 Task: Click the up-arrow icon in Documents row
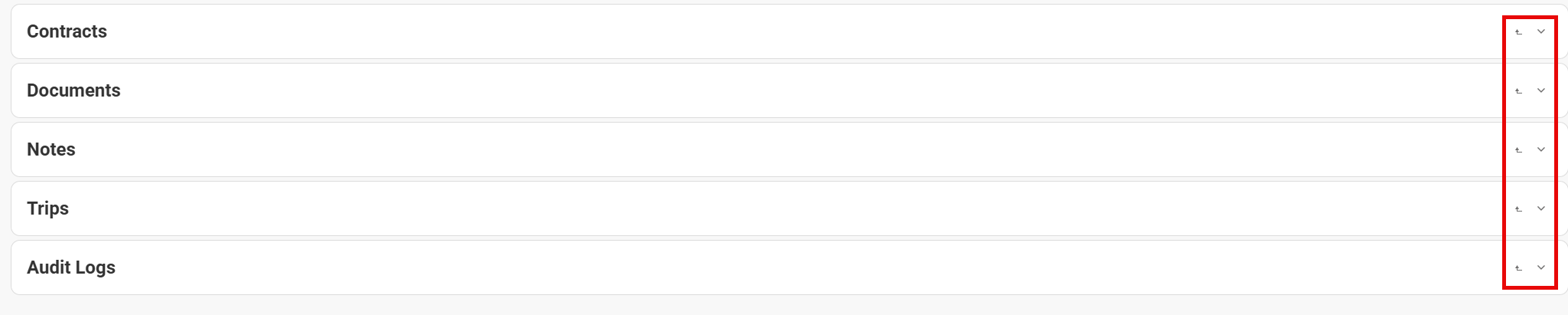1519,91
